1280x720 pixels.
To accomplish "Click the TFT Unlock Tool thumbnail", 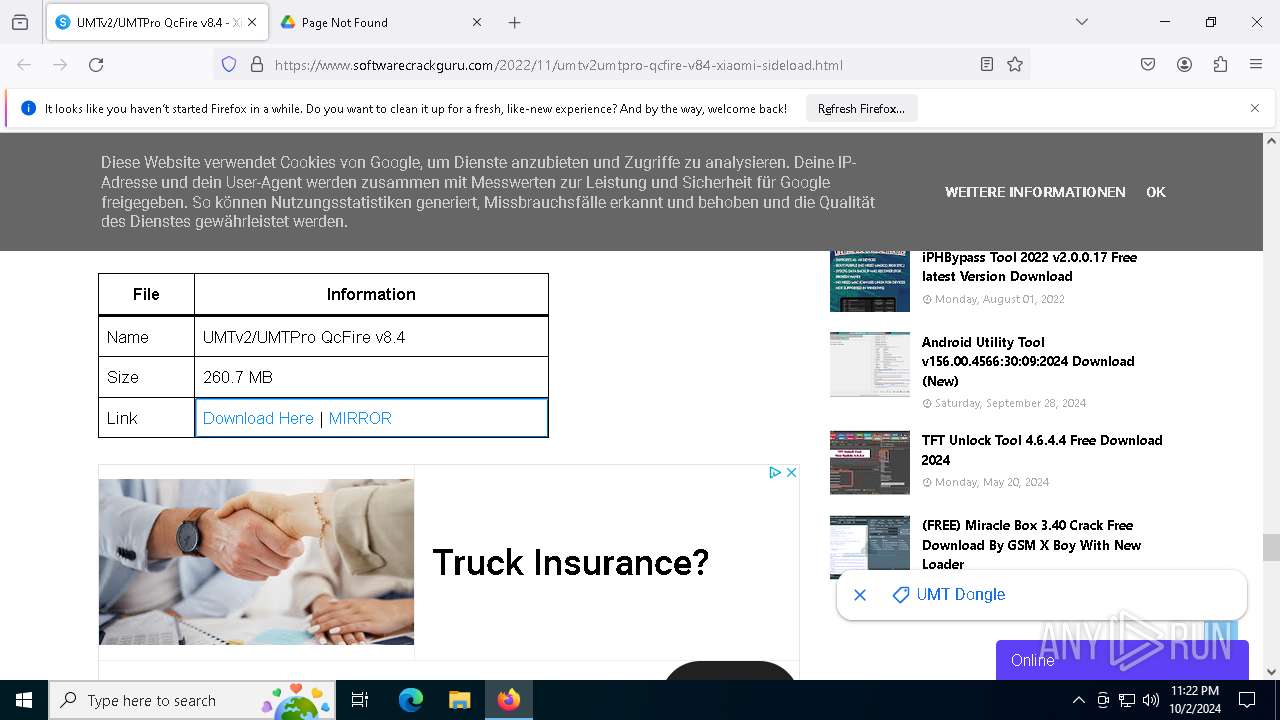I will [870, 462].
